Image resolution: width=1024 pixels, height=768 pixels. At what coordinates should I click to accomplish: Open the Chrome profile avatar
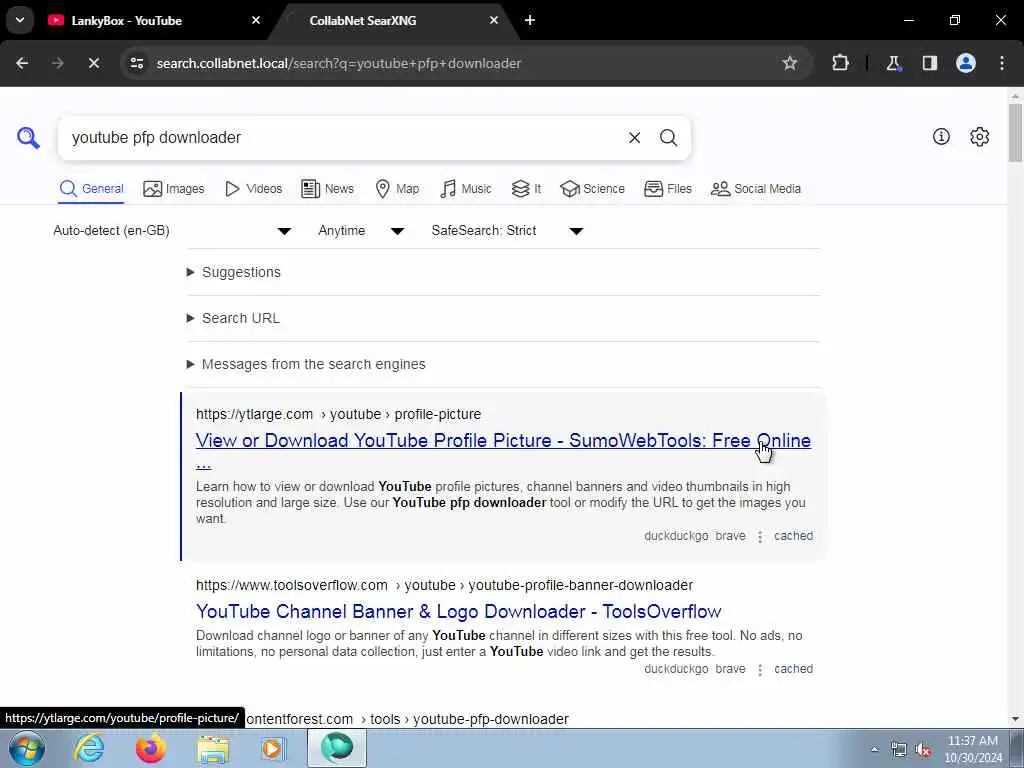click(x=966, y=63)
